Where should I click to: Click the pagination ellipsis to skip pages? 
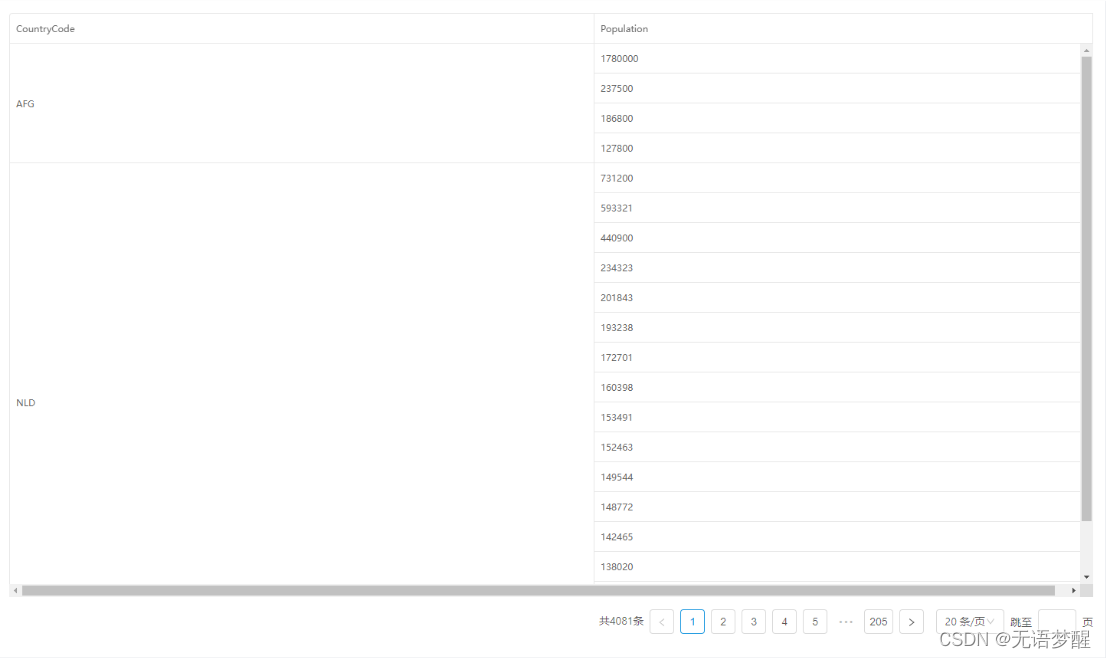846,621
